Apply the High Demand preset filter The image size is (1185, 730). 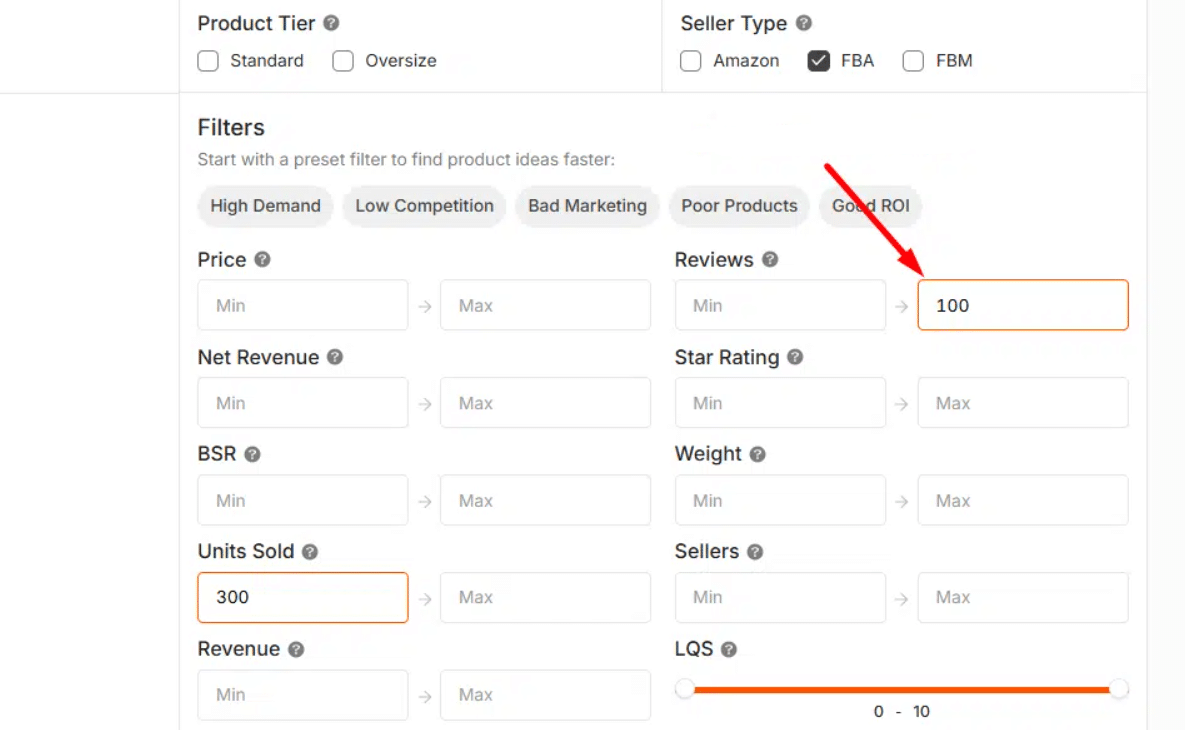pyautogui.click(x=265, y=206)
